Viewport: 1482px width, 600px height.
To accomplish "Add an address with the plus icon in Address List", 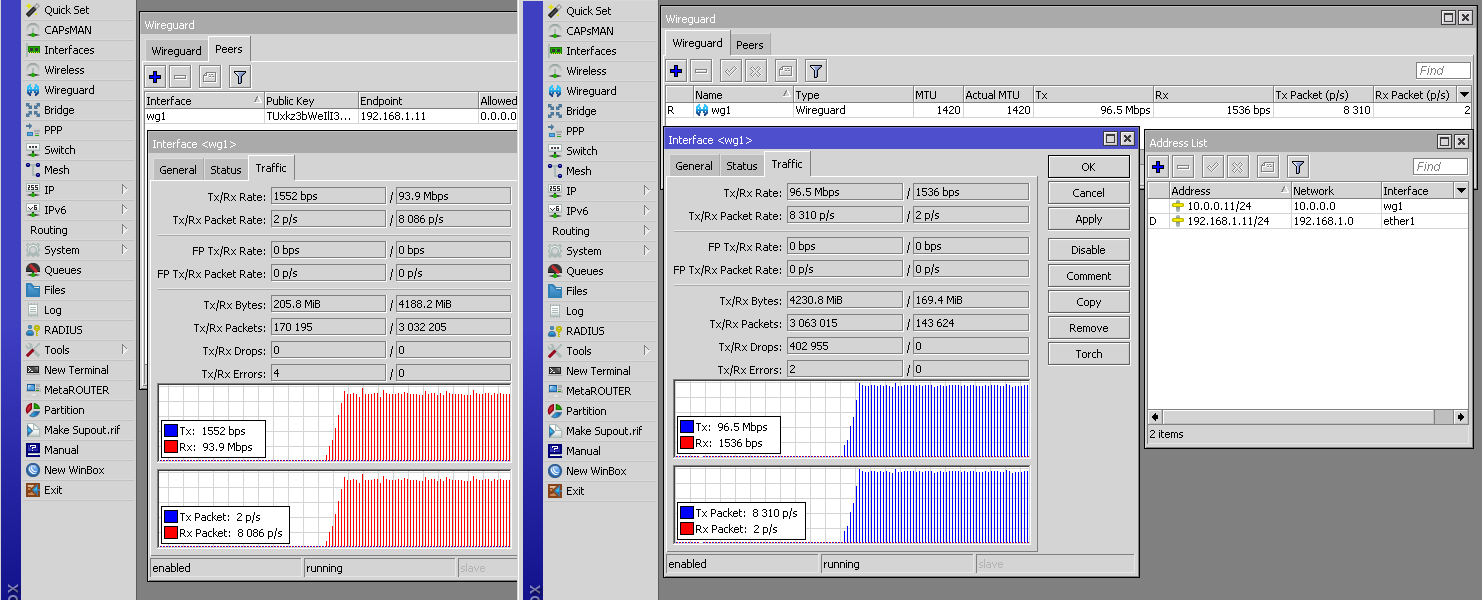I will tap(1158, 167).
